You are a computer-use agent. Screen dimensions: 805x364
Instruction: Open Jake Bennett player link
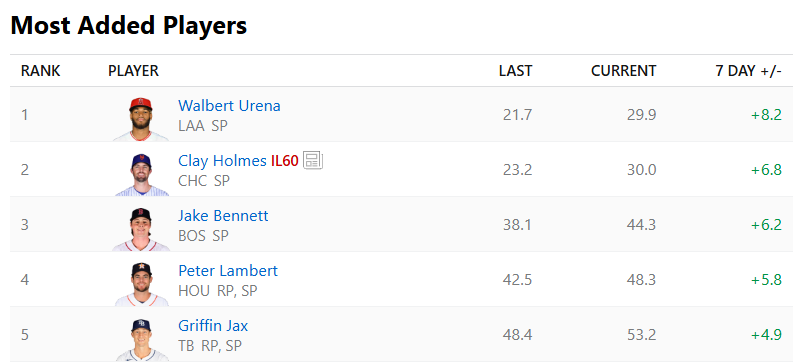click(x=223, y=216)
